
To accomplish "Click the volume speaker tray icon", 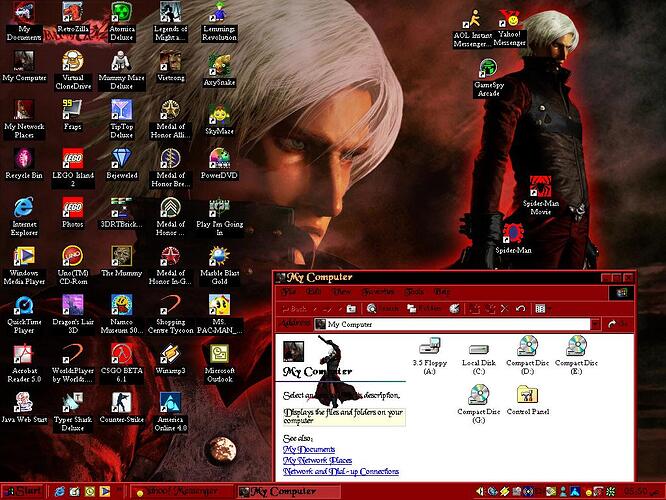I will tap(480, 492).
